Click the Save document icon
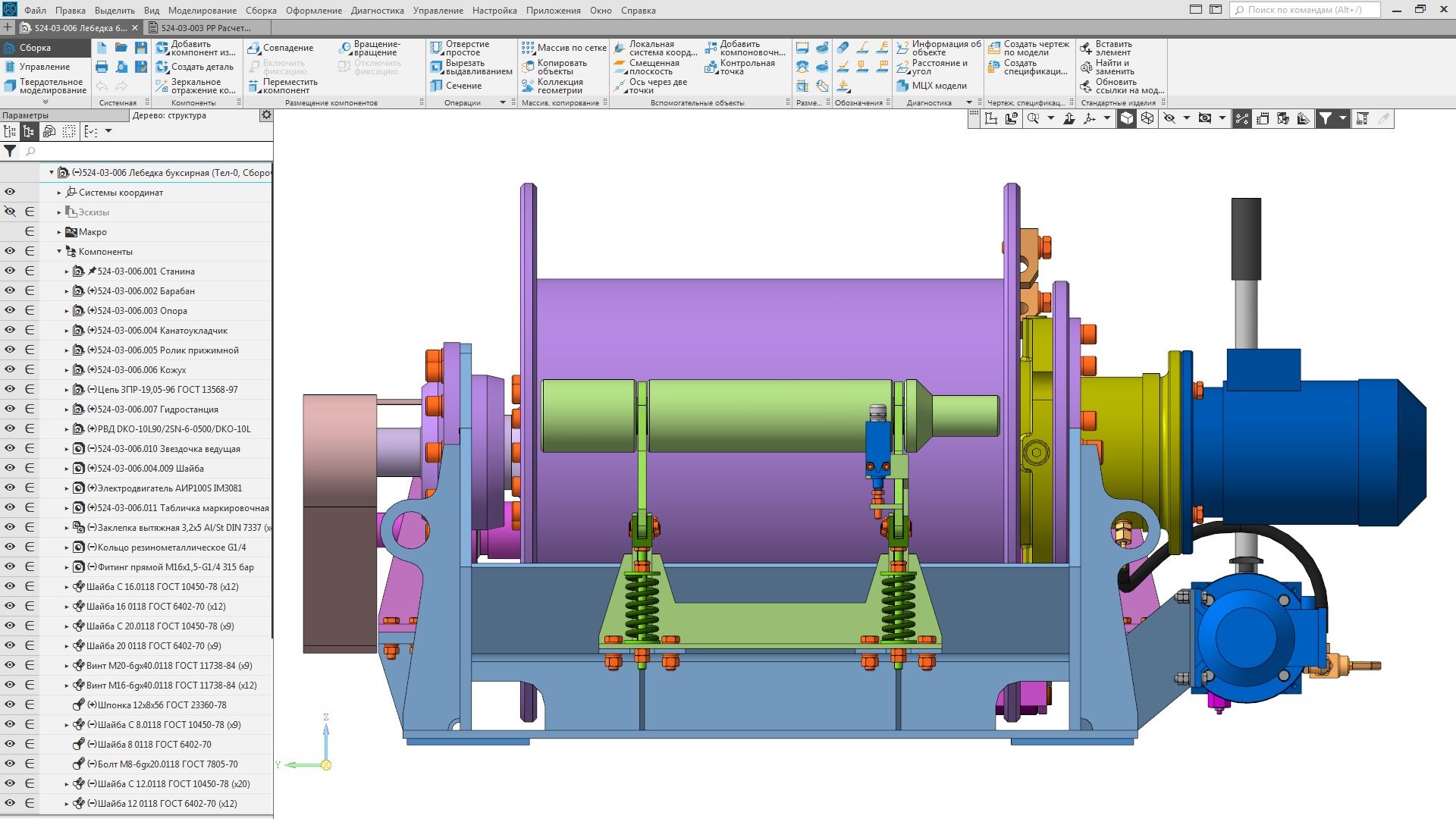1456x819 pixels. point(141,47)
